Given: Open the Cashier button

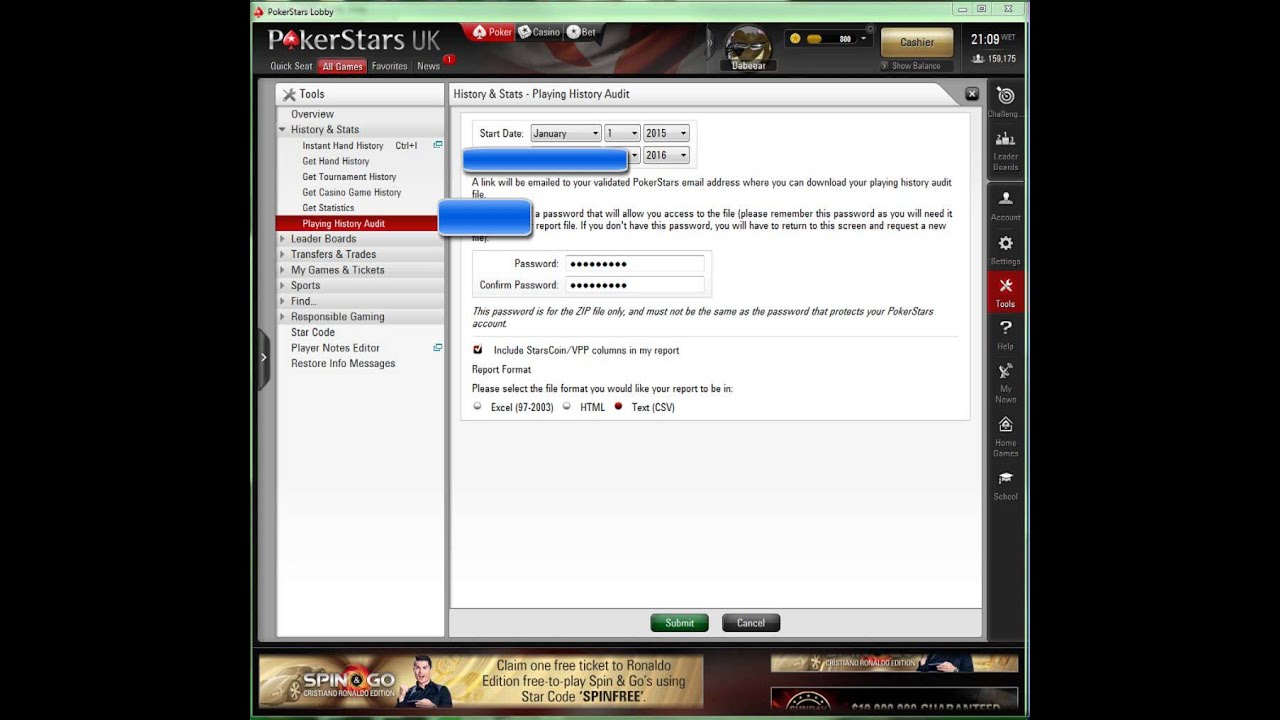Looking at the screenshot, I should click(917, 42).
